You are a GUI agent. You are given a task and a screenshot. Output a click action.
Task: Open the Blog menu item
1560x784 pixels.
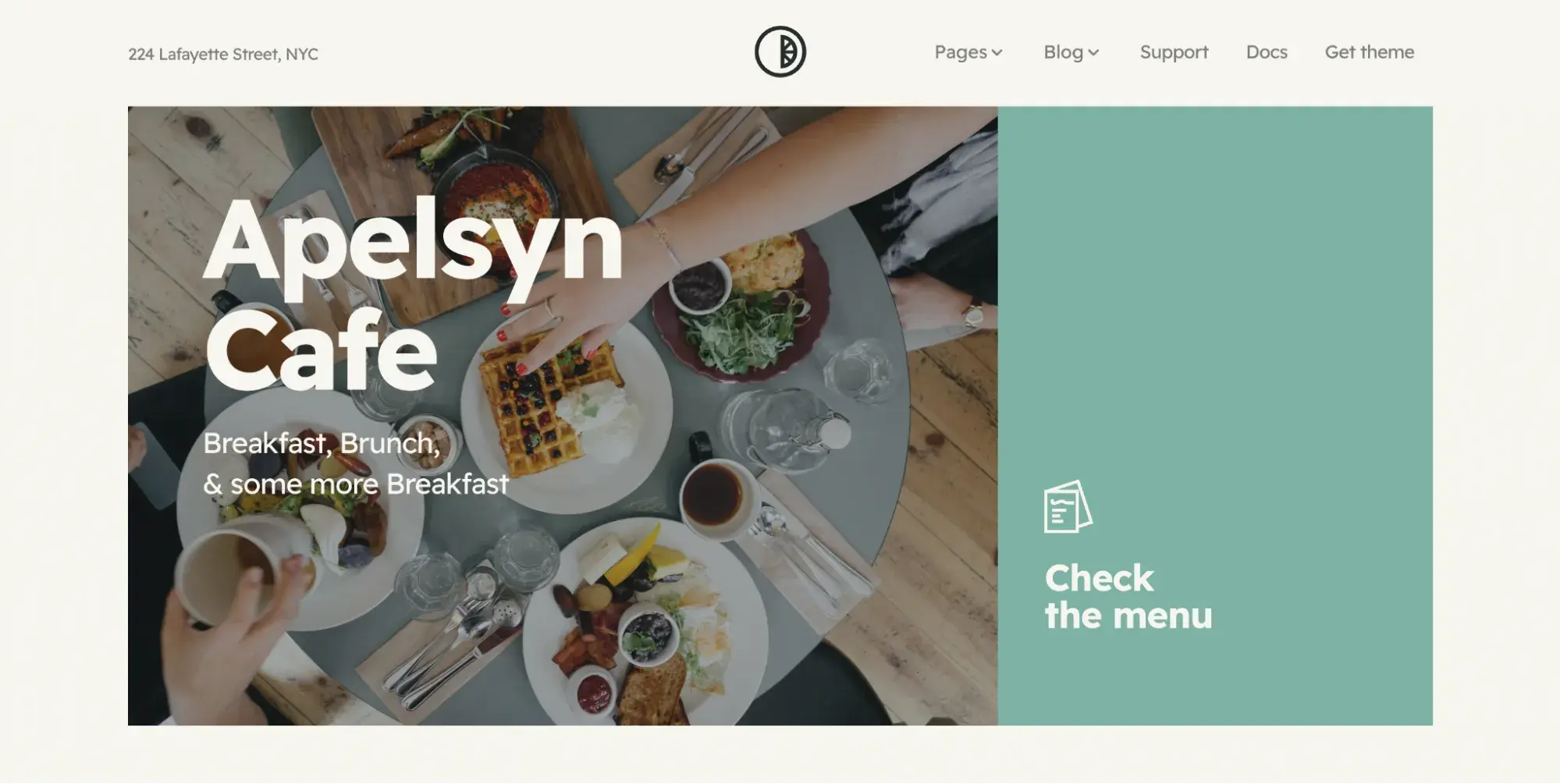click(x=1063, y=52)
